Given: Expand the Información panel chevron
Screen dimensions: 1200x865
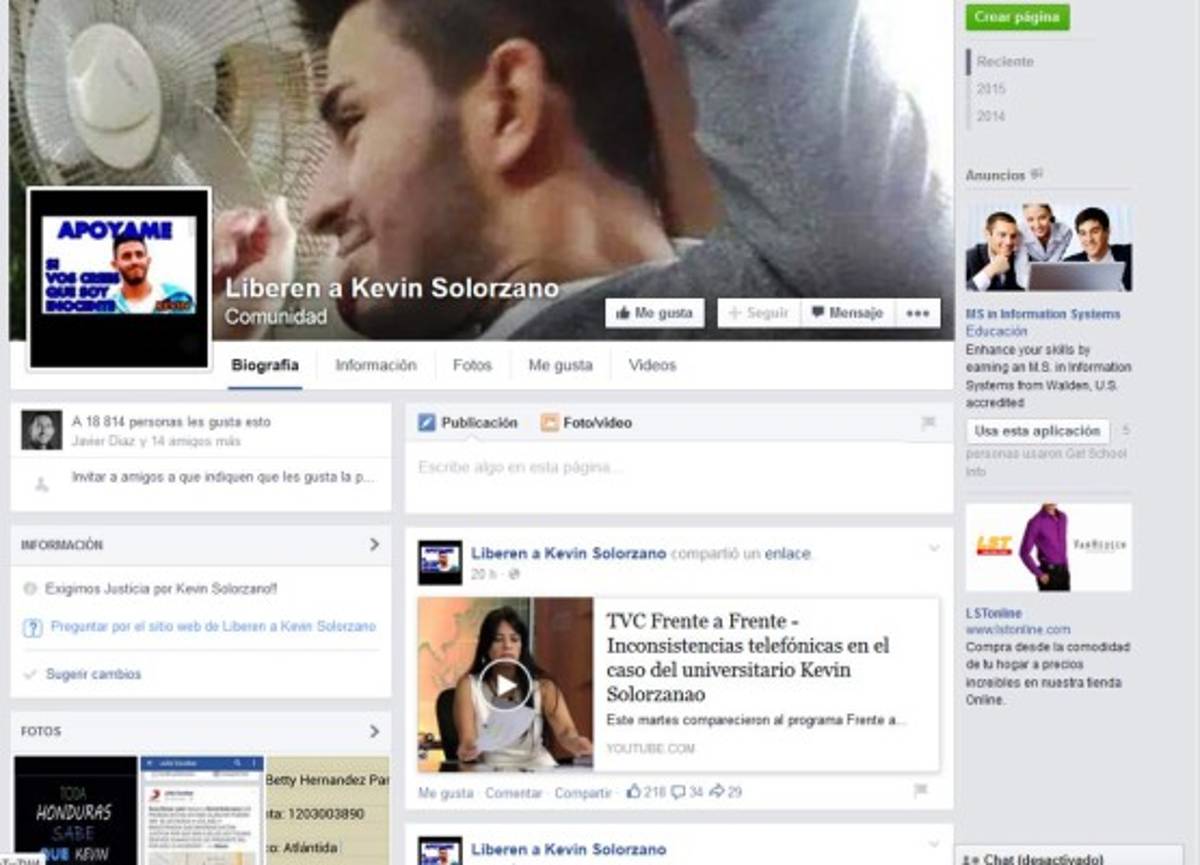Looking at the screenshot, I should click(x=374, y=545).
